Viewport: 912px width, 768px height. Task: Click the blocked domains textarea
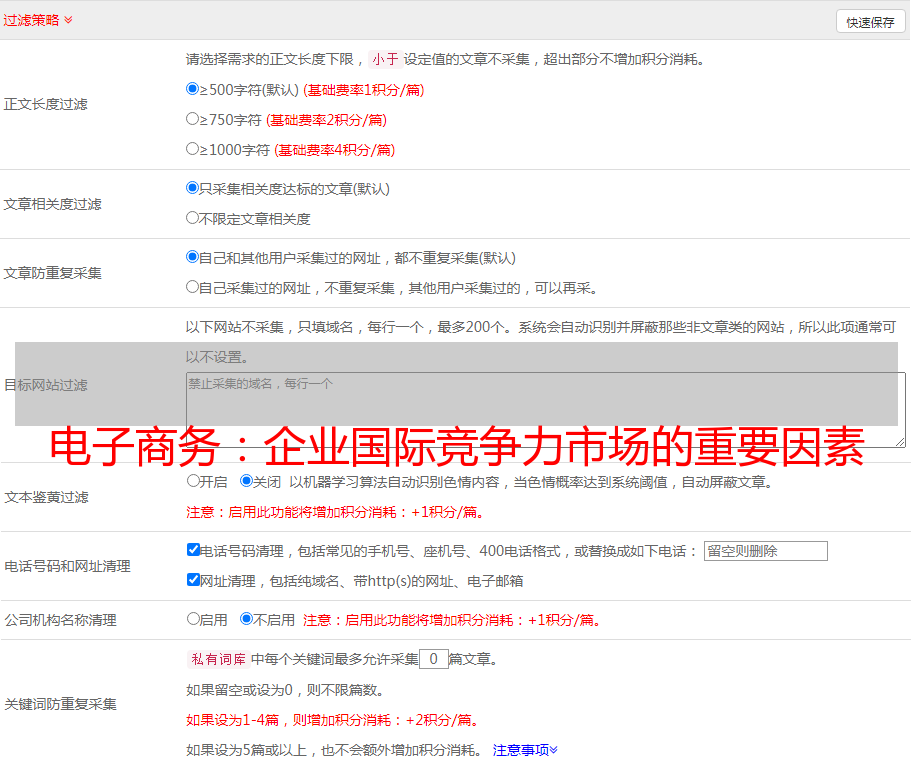(x=545, y=410)
